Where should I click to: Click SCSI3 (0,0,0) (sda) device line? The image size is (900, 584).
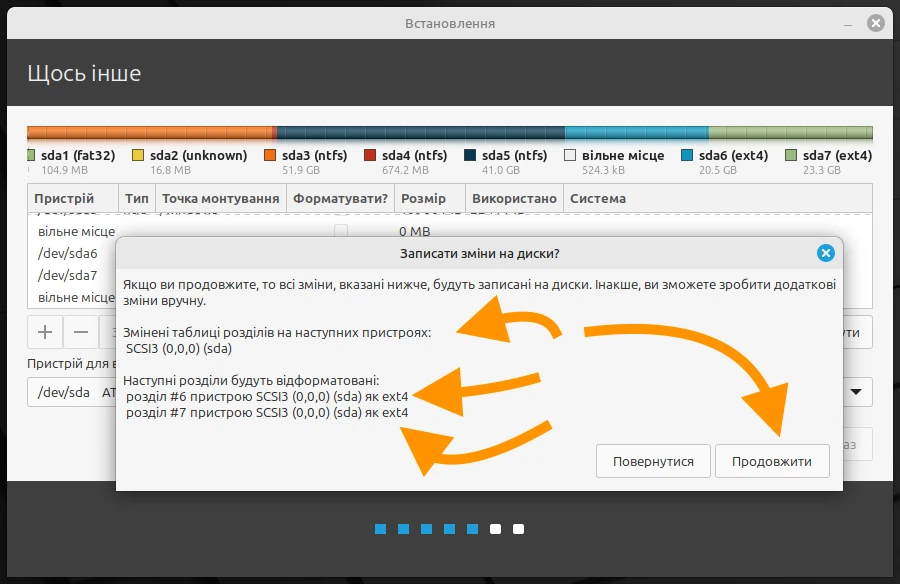[x=179, y=349]
